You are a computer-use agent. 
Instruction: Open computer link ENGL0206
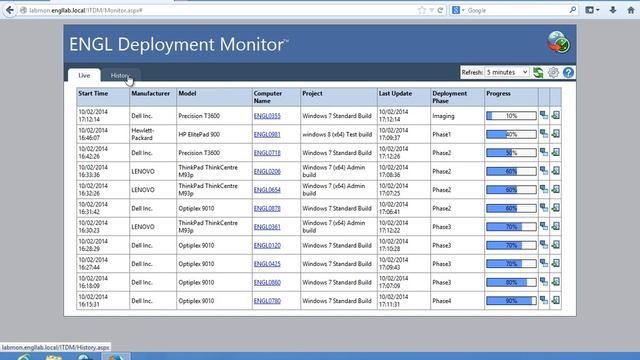pos(267,171)
